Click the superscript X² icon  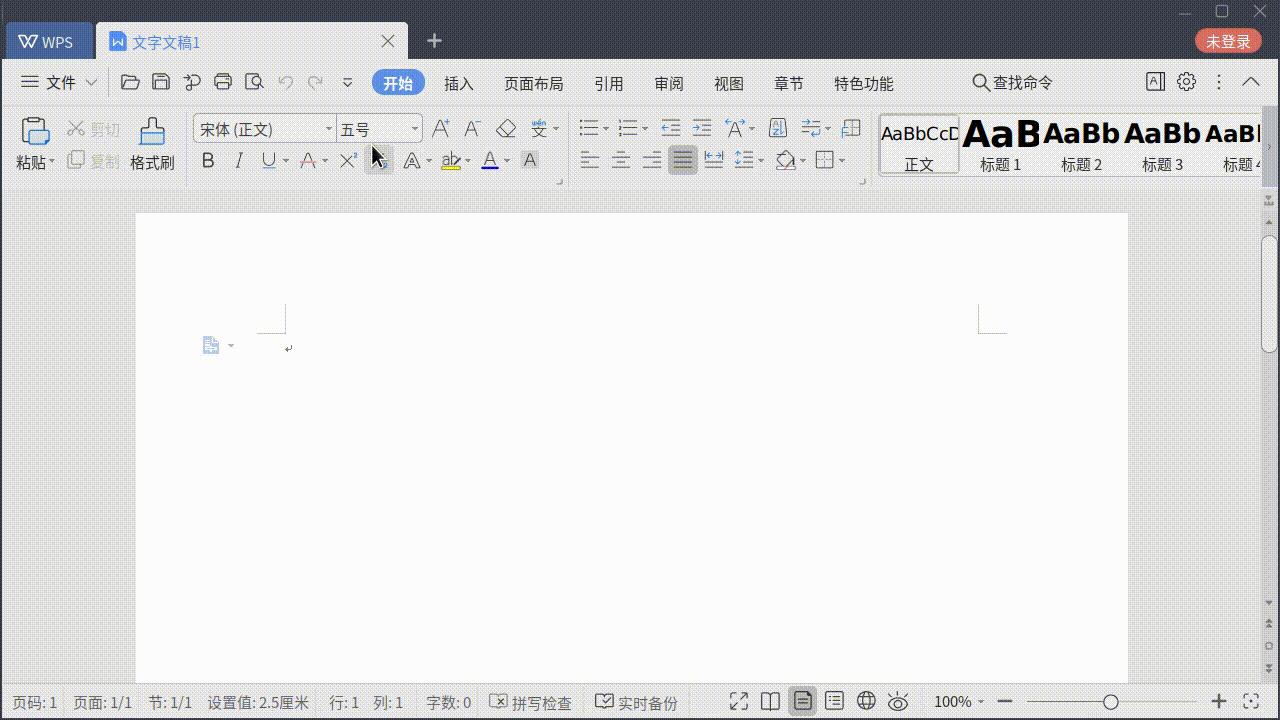pyautogui.click(x=348, y=160)
